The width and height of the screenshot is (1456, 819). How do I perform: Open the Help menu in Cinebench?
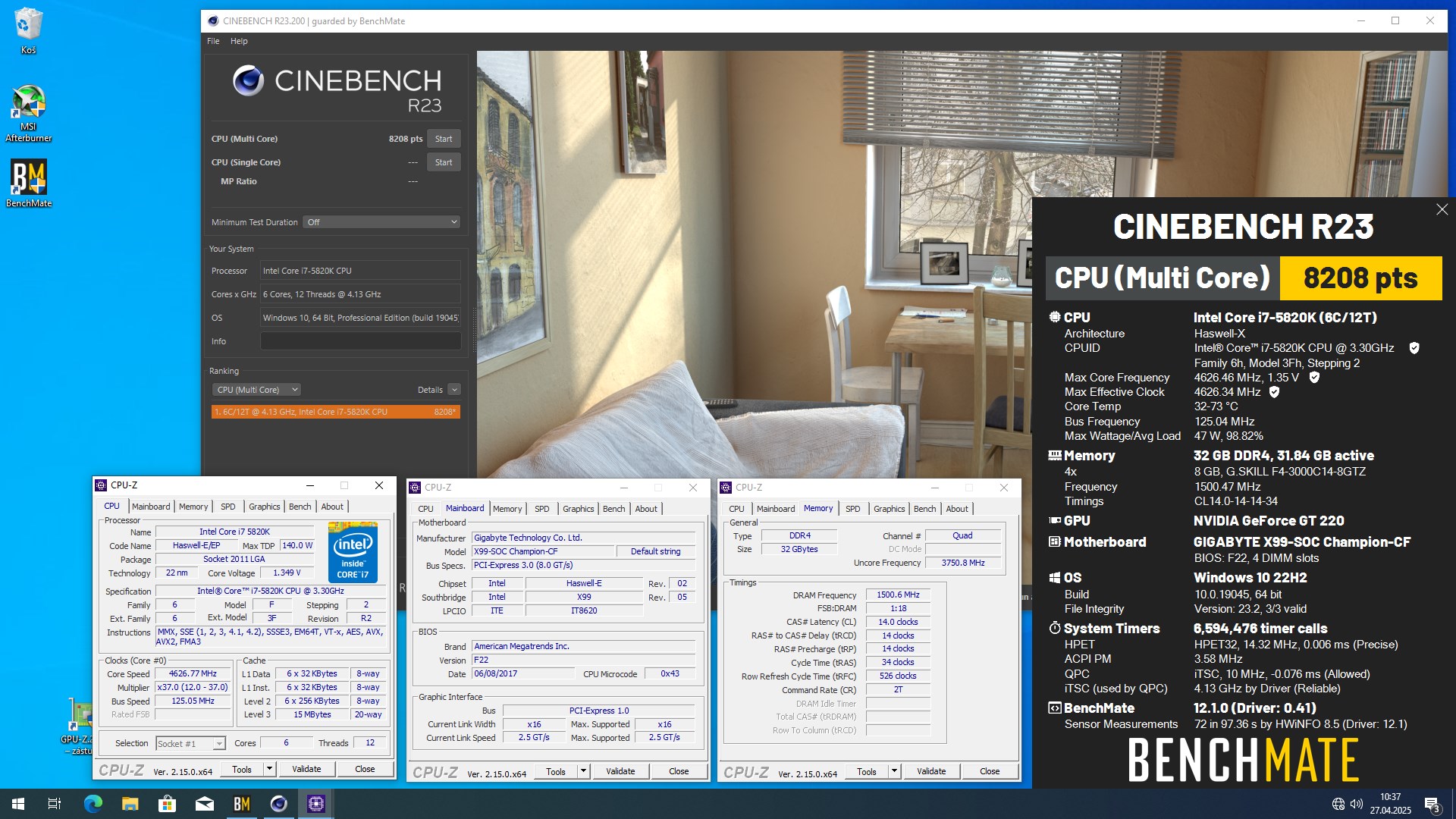239,41
